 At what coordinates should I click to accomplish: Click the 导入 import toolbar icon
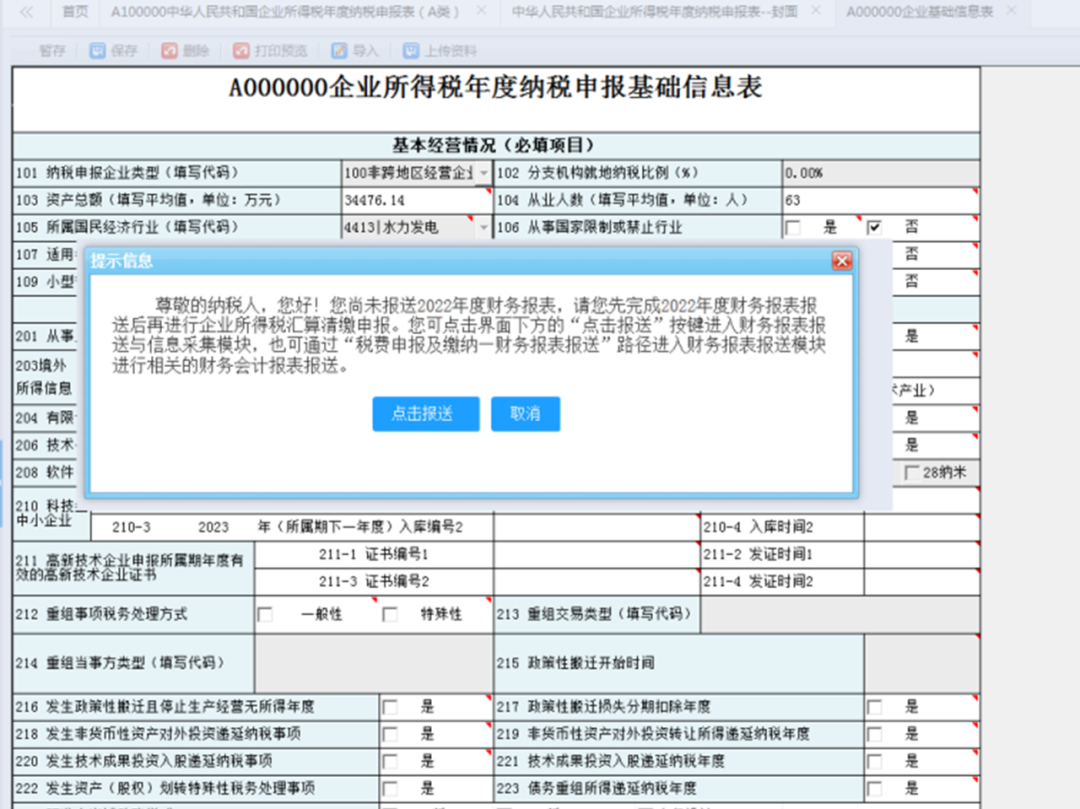(x=339, y=51)
